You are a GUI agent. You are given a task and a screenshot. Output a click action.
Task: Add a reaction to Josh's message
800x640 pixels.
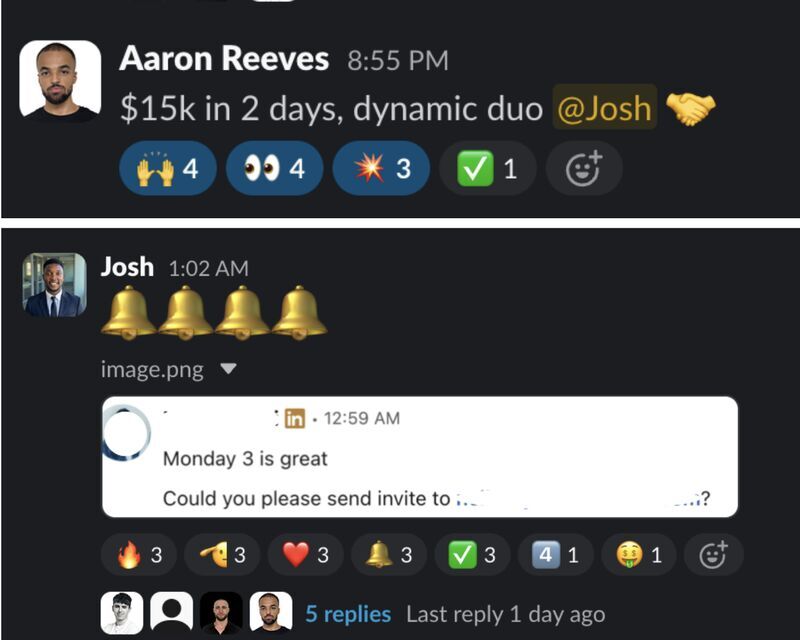point(713,555)
